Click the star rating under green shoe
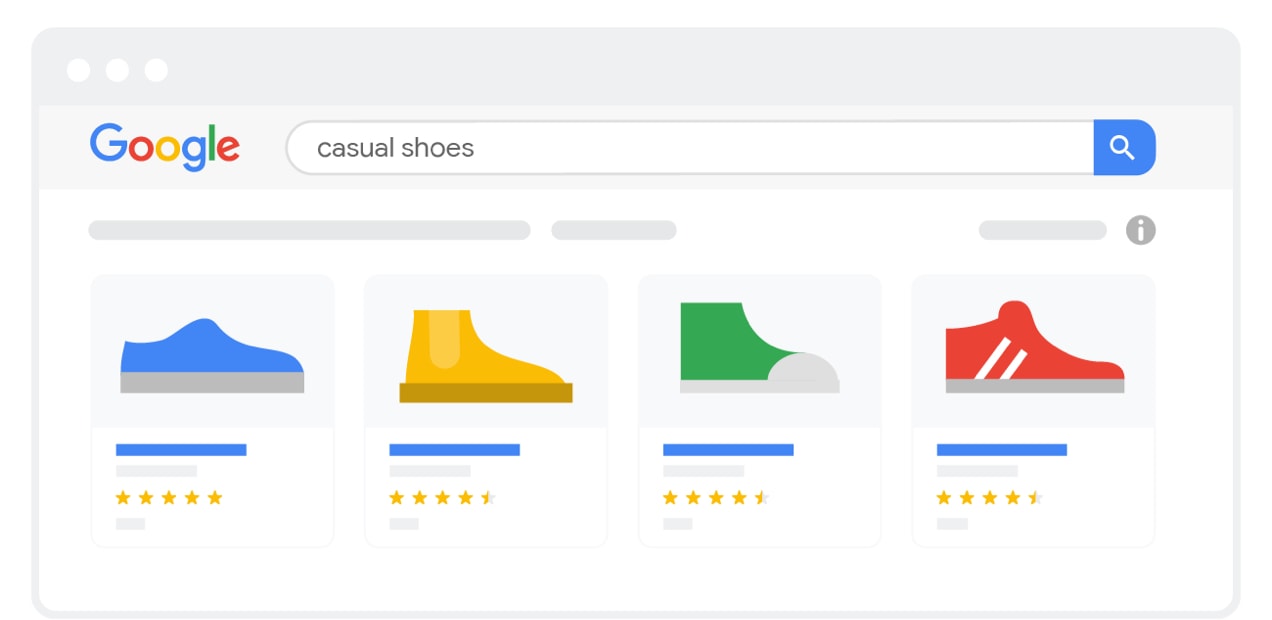 click(x=716, y=497)
